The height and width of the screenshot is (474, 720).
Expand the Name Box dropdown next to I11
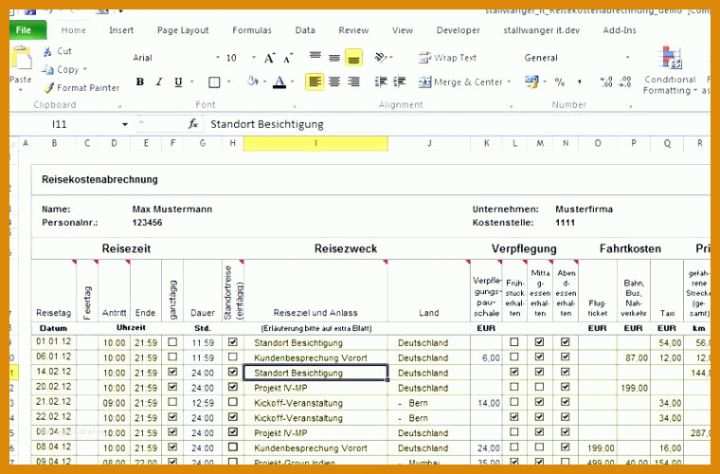tap(124, 124)
